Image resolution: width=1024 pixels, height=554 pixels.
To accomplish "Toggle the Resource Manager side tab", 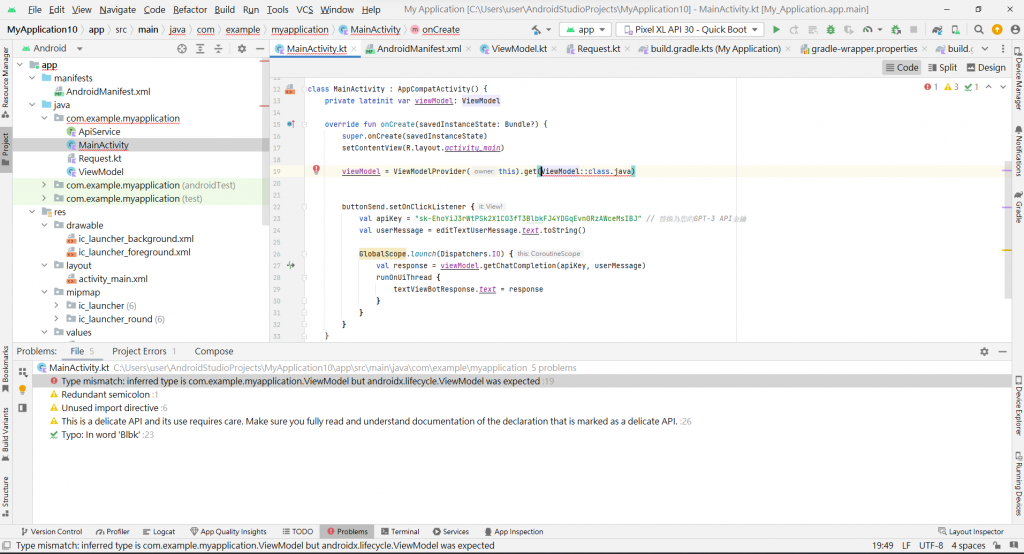I will click(6, 82).
